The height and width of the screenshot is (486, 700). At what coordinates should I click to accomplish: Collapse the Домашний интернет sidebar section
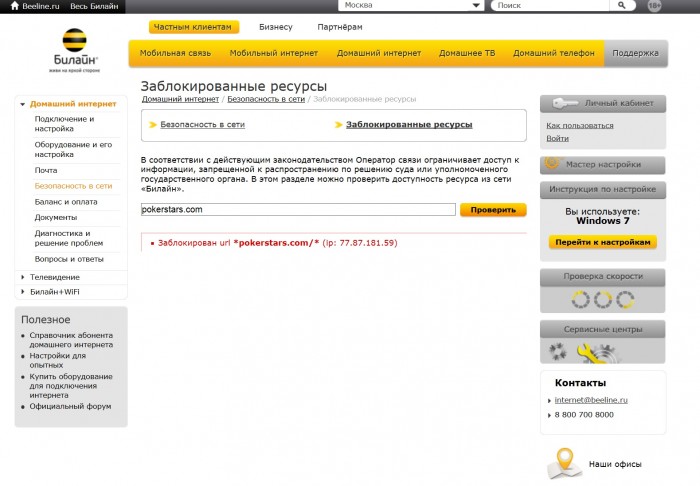tap(23, 104)
